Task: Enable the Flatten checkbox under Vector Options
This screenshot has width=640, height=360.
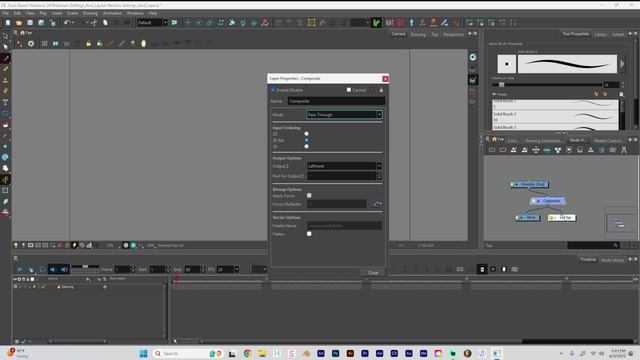Action: [309, 234]
